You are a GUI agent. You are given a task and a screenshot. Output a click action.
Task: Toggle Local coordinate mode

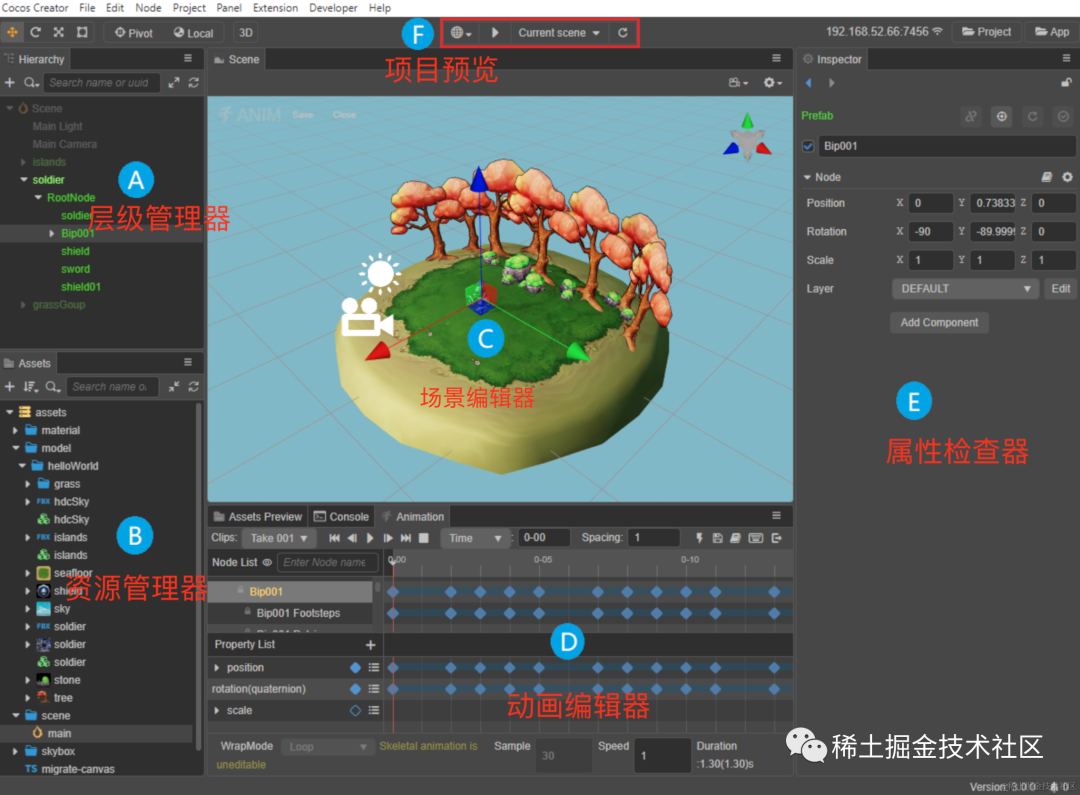click(x=194, y=32)
